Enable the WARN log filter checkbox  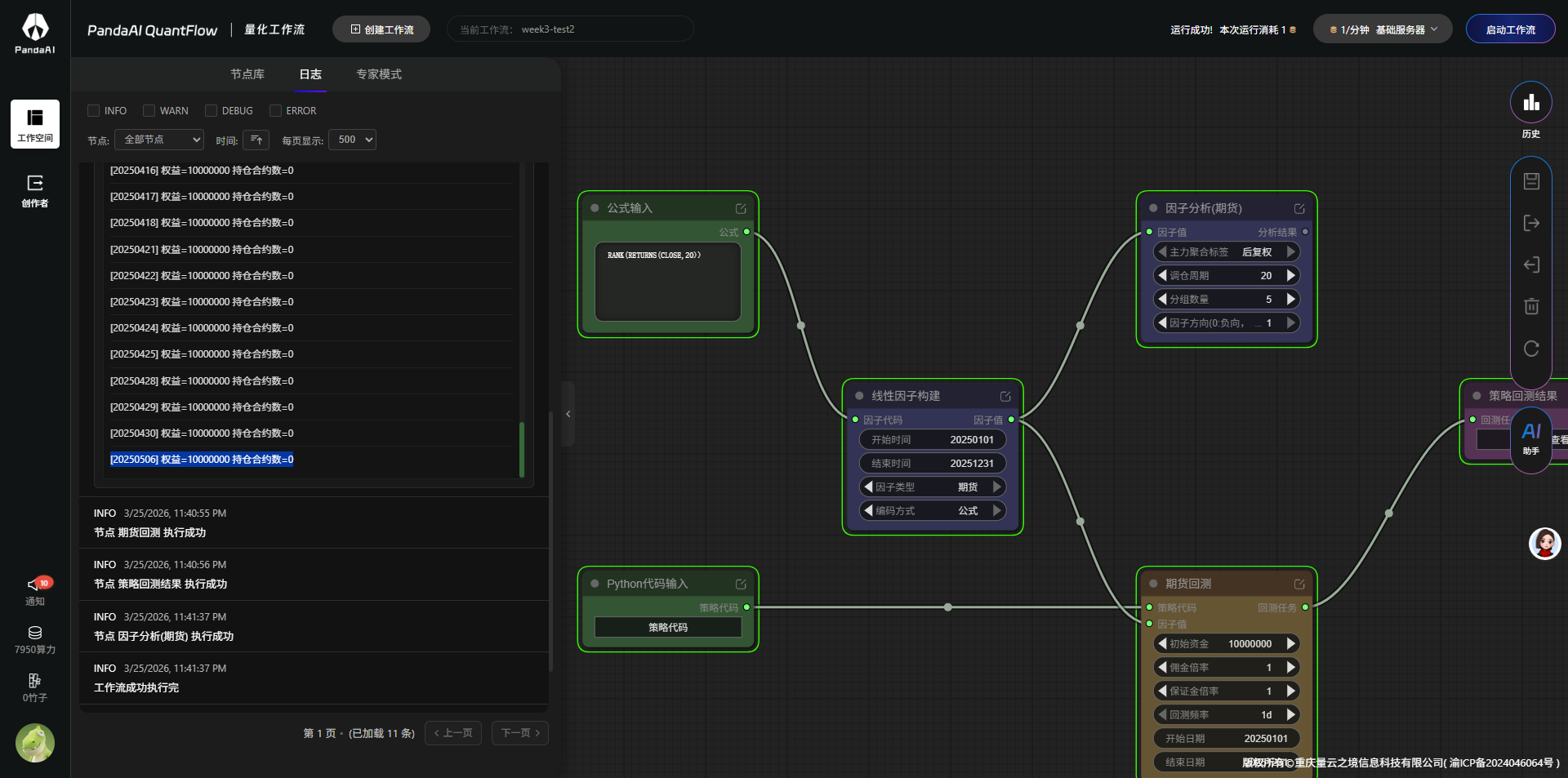point(149,111)
